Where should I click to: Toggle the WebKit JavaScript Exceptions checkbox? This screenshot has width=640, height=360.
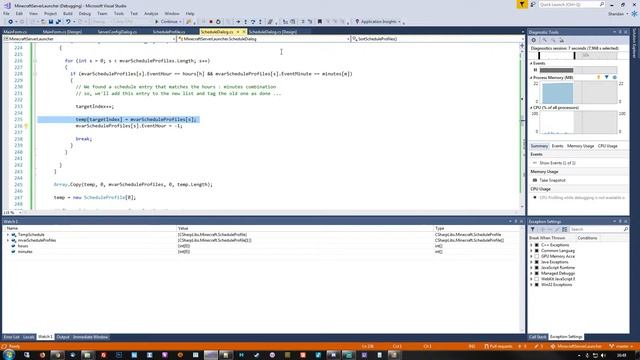click(537, 279)
